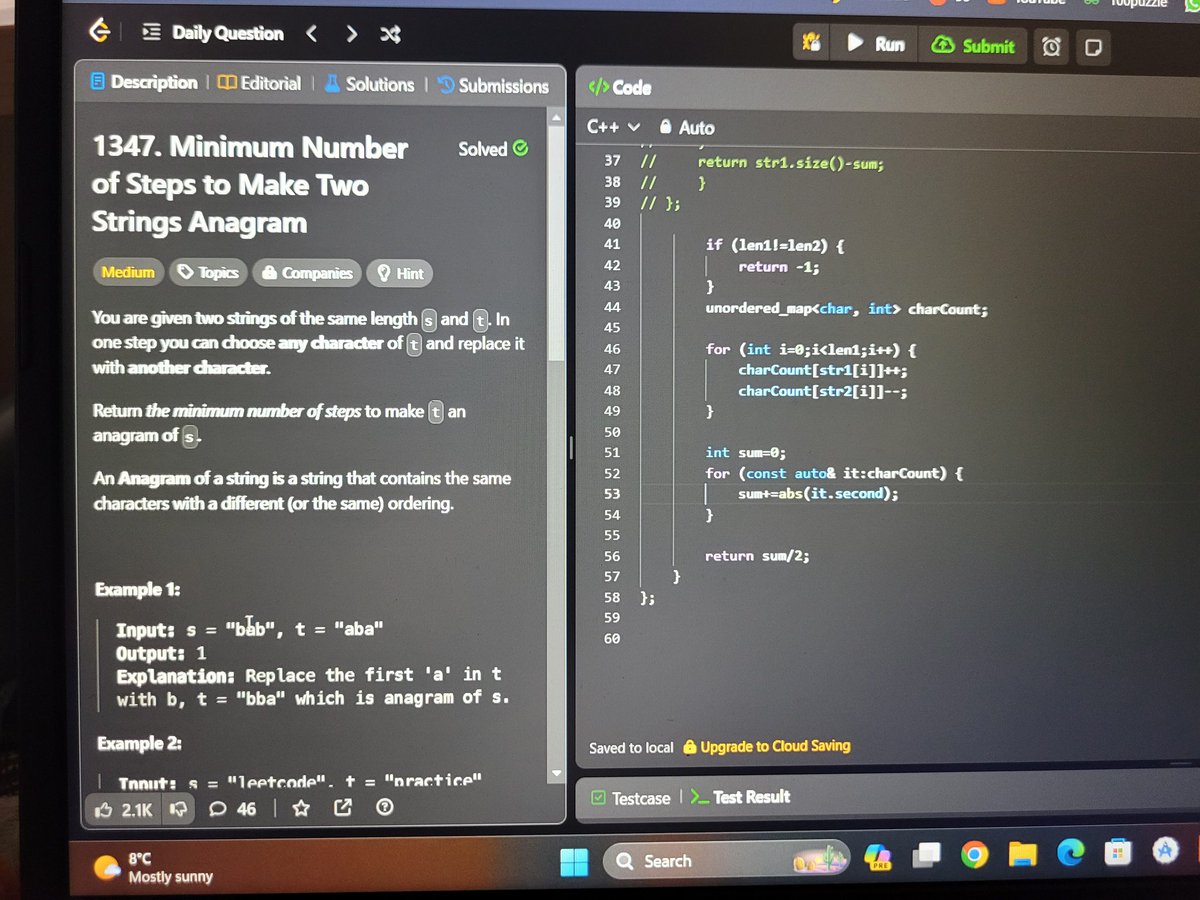Open the help question mark icon
The image size is (1200, 900).
pos(382,808)
